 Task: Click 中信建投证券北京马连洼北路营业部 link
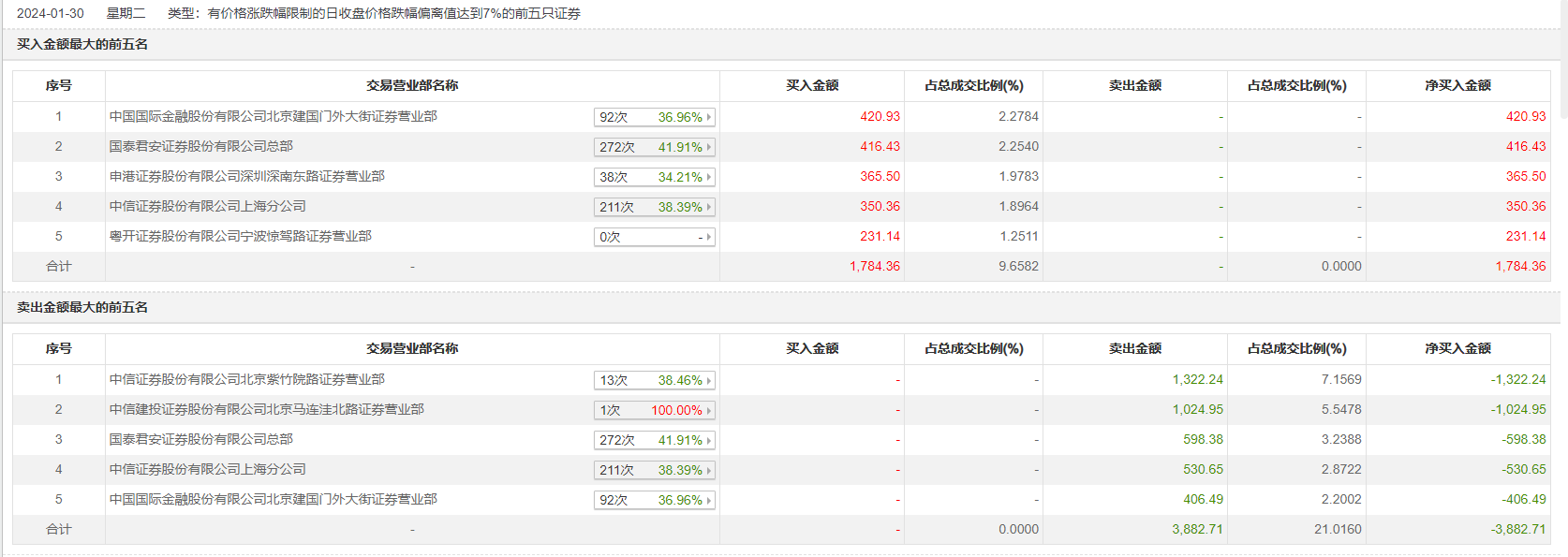(x=266, y=410)
